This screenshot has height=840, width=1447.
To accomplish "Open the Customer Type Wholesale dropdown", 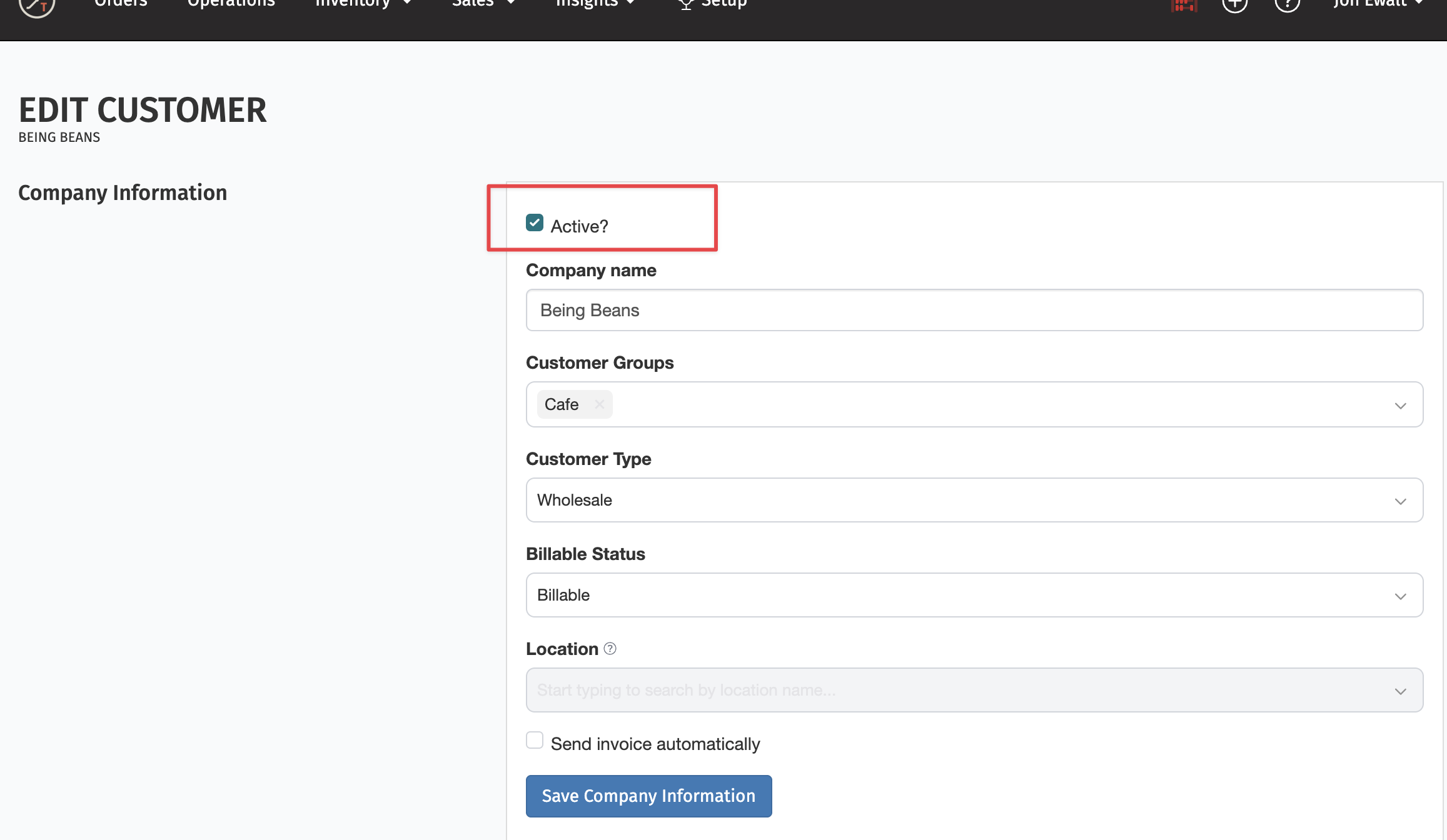I will pyautogui.click(x=974, y=500).
